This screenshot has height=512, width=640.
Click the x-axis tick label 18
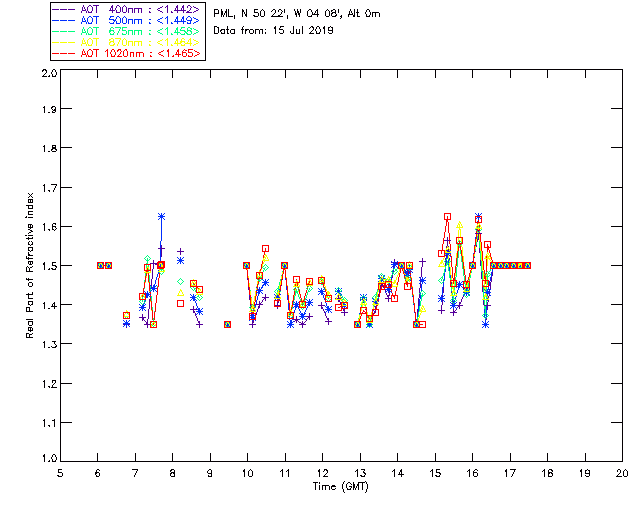click(547, 473)
